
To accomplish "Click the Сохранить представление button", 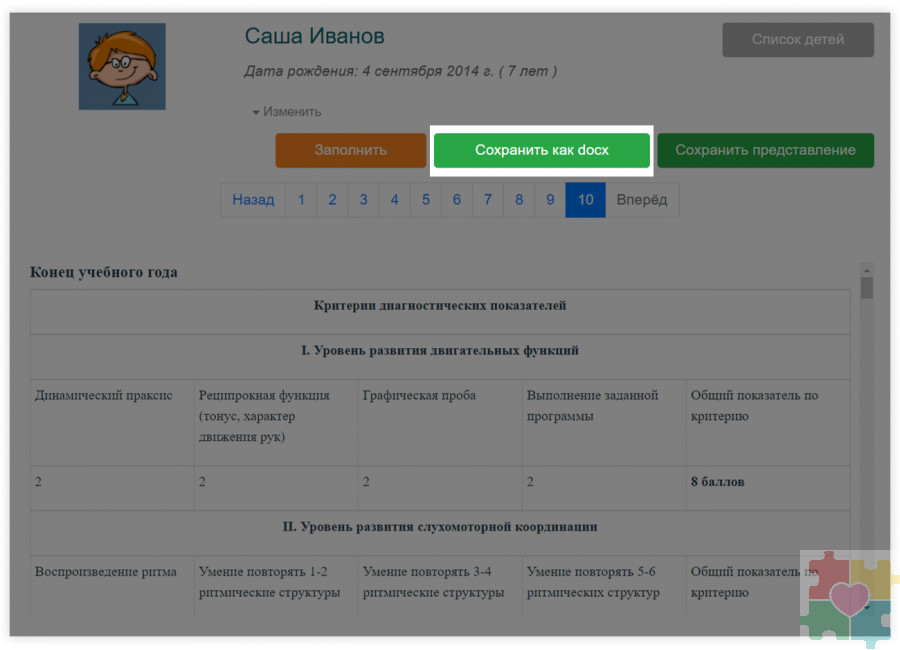I will point(765,151).
